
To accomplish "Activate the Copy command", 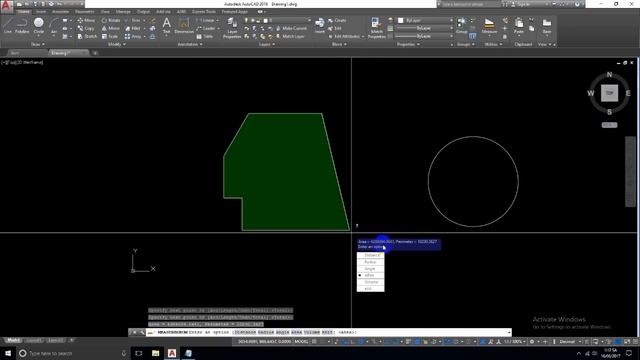I will [x=86, y=28].
